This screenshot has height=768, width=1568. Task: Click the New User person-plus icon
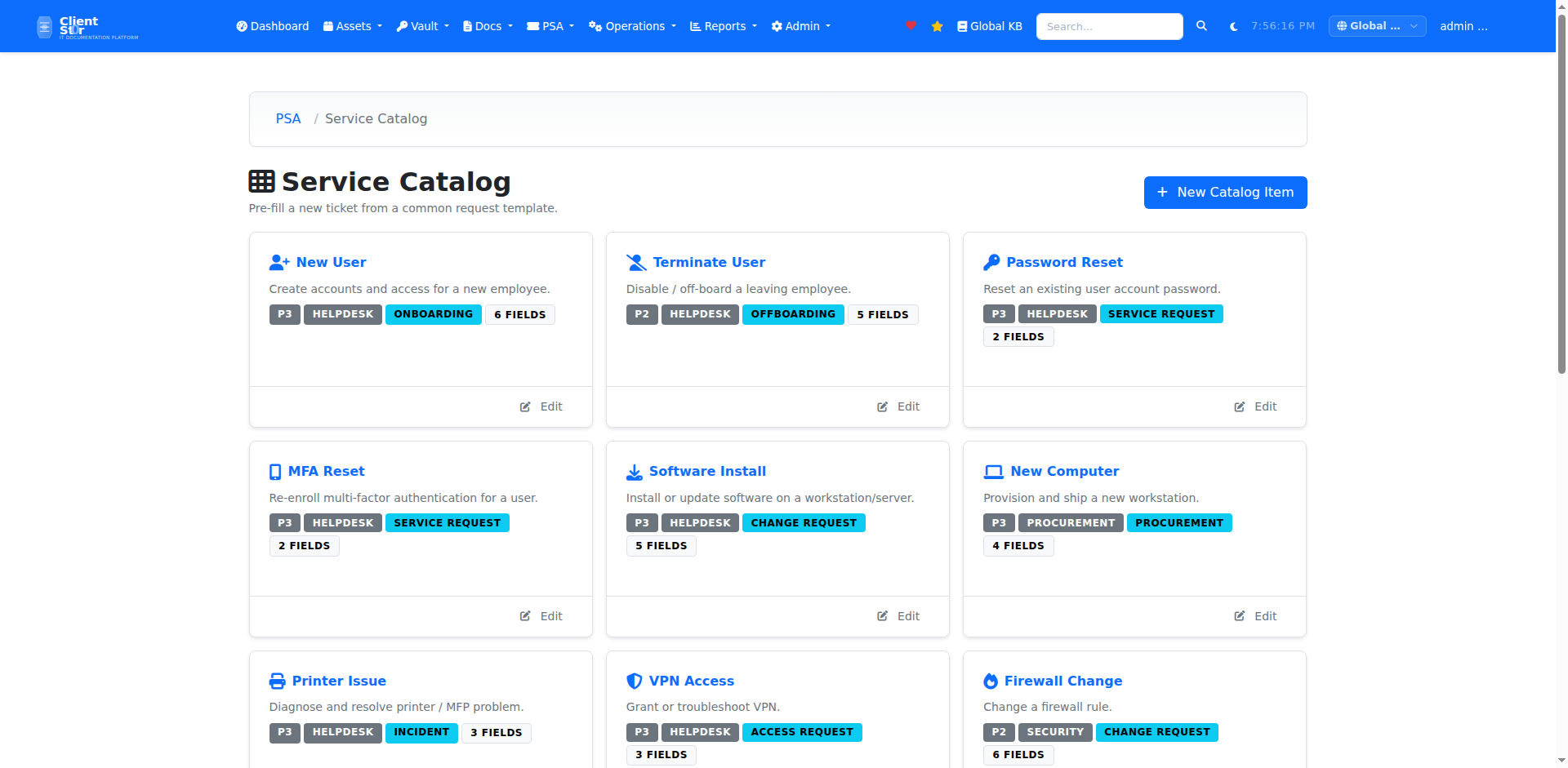tap(279, 262)
